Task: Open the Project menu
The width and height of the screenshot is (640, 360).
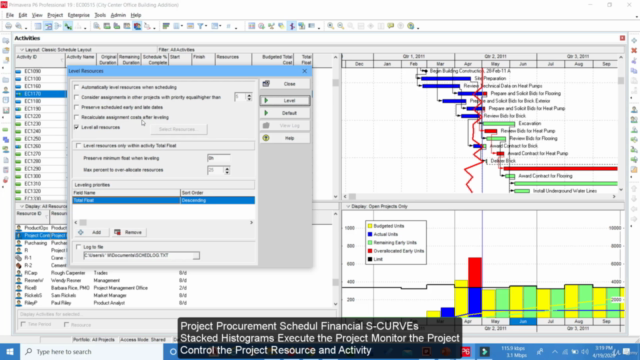Action: click(55, 15)
